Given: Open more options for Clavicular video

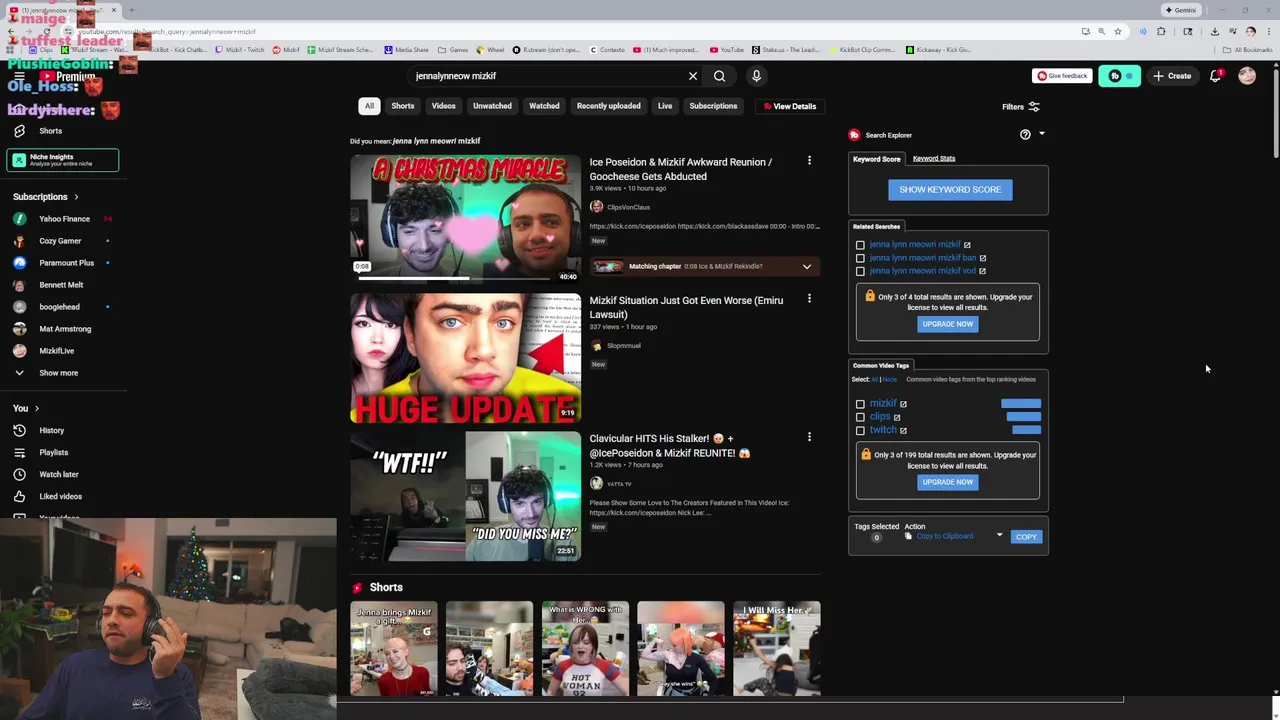Looking at the screenshot, I should pos(809,437).
